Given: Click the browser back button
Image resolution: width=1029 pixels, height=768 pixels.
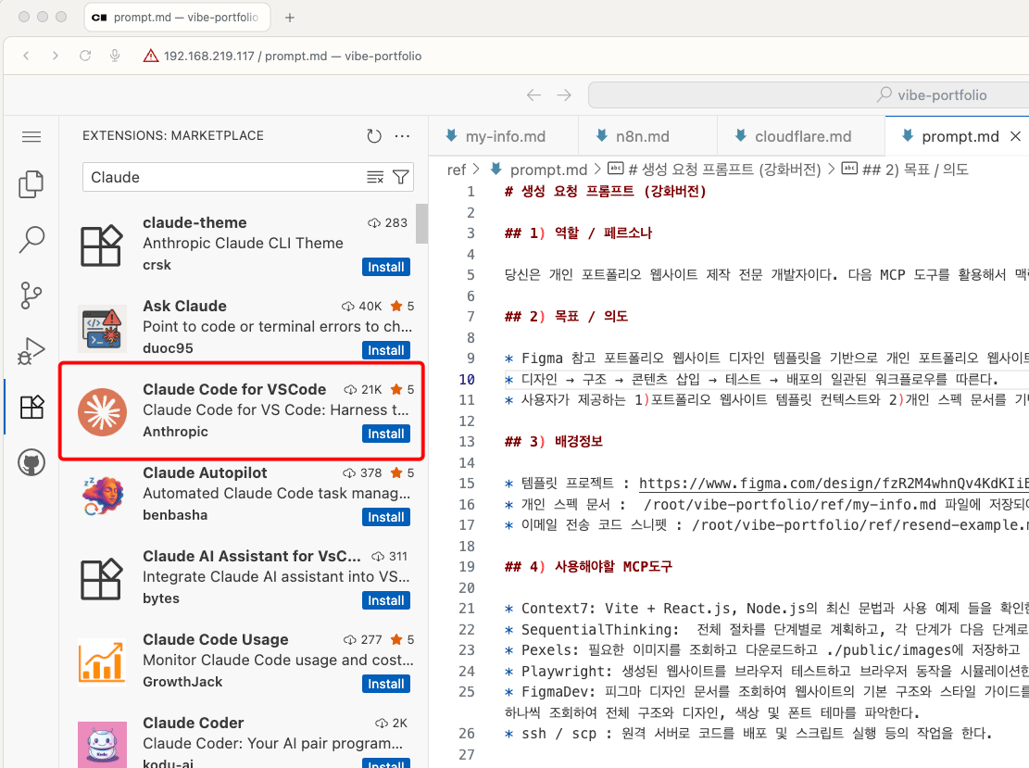Looking at the screenshot, I should (x=26, y=56).
